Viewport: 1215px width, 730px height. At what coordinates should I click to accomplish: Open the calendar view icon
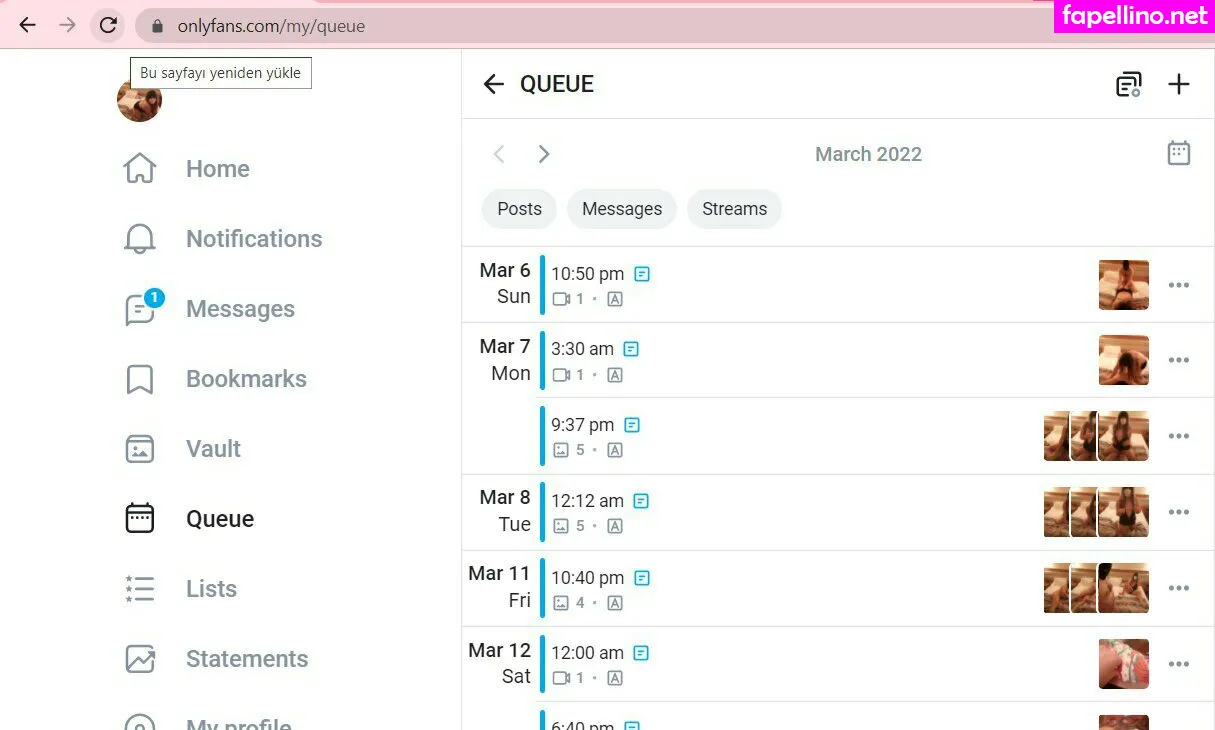tap(1179, 153)
